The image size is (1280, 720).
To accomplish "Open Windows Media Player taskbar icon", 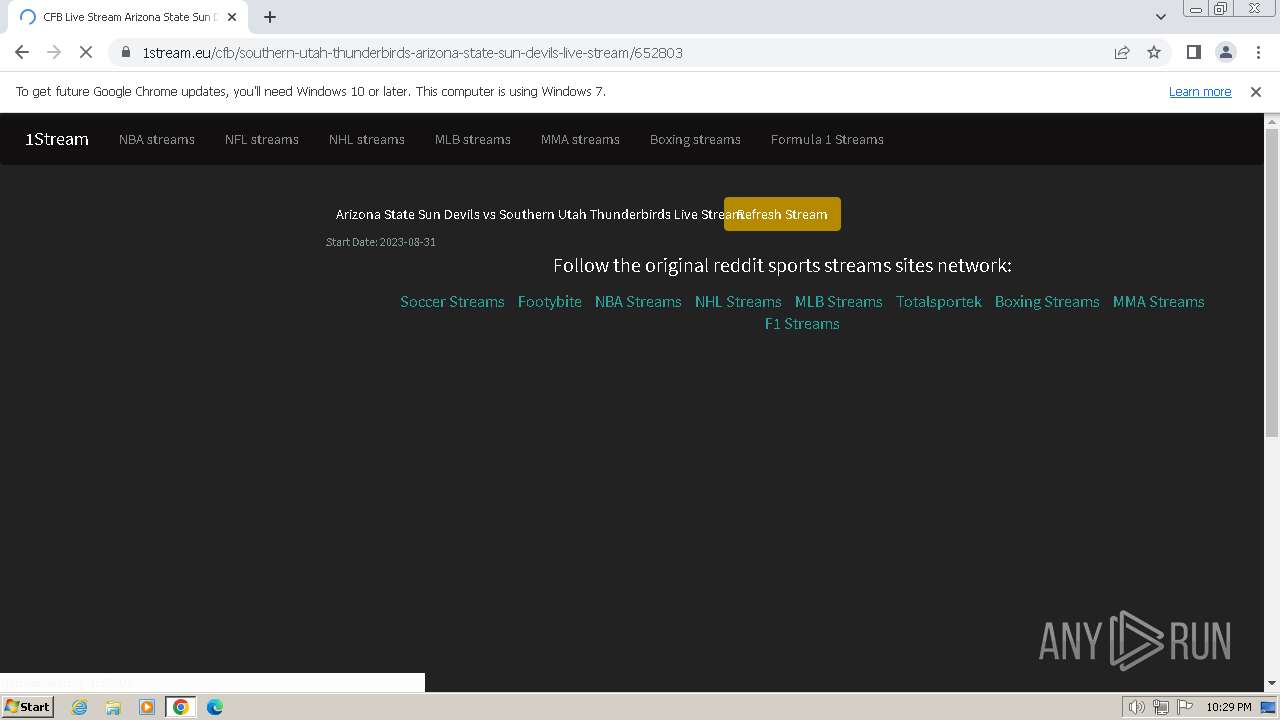I will pos(147,707).
